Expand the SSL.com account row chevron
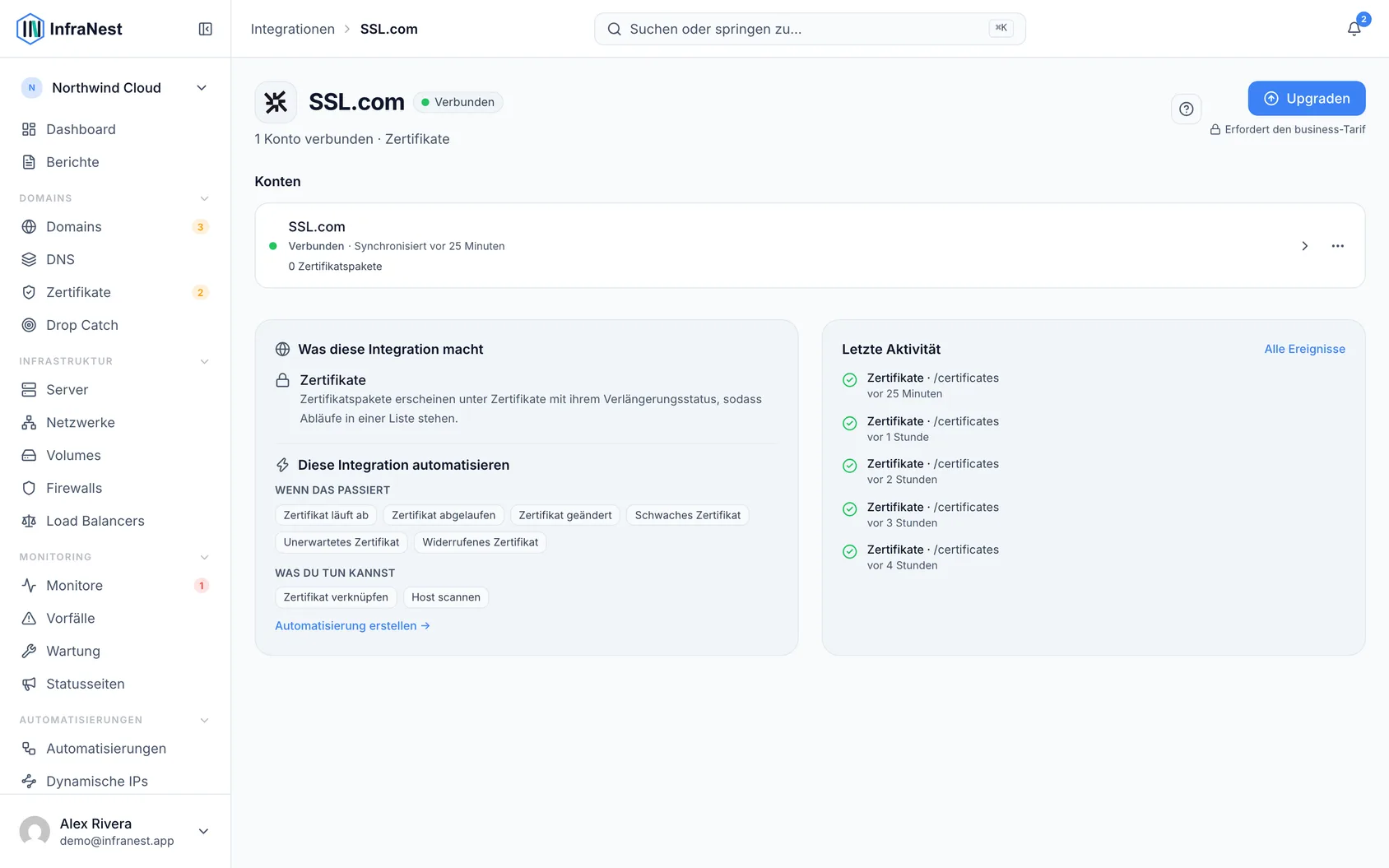Viewport: 1389px width, 868px height. [x=1304, y=246]
